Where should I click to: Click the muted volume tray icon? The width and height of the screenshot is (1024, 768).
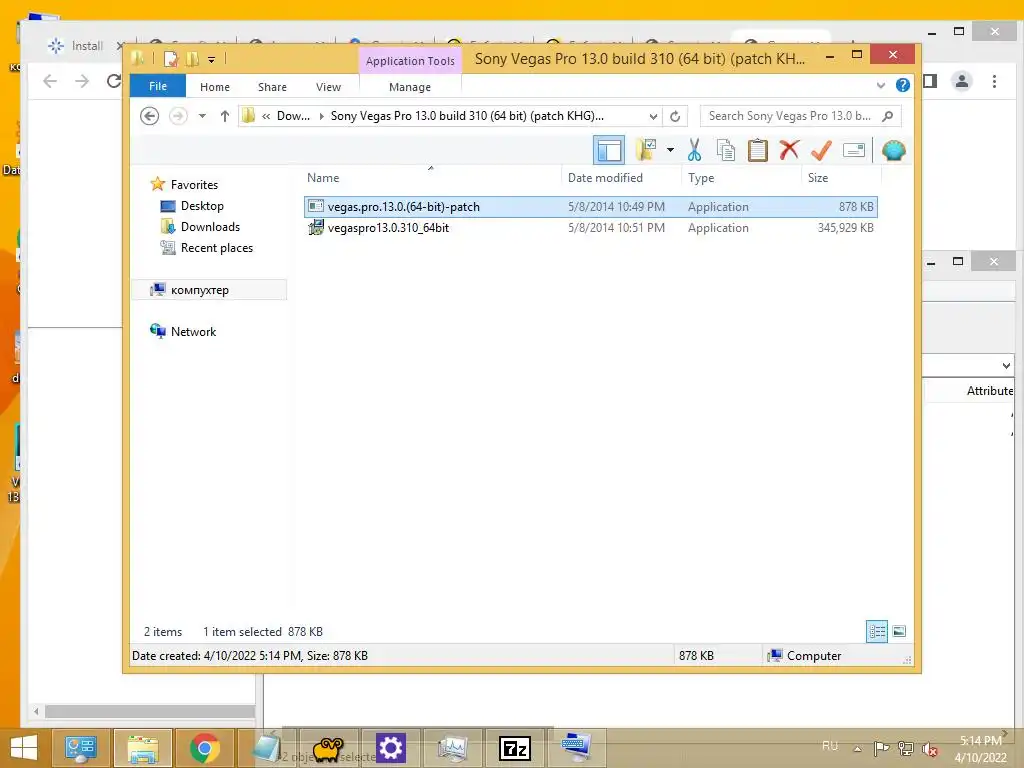929,748
